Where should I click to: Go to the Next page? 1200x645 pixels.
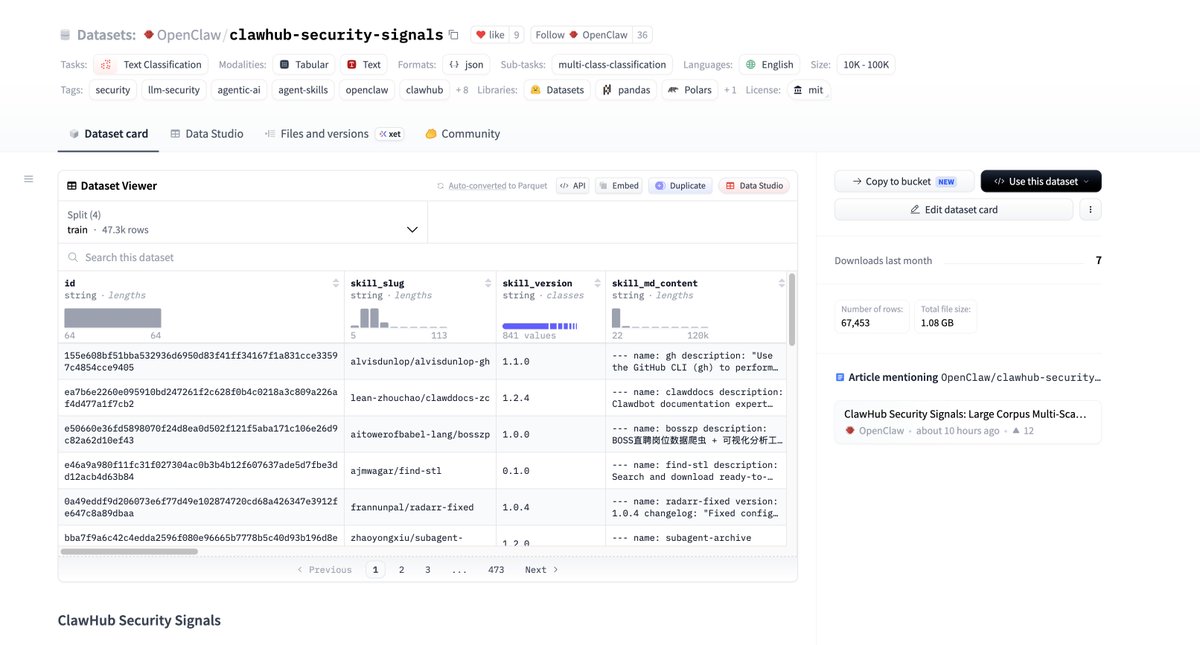point(541,570)
